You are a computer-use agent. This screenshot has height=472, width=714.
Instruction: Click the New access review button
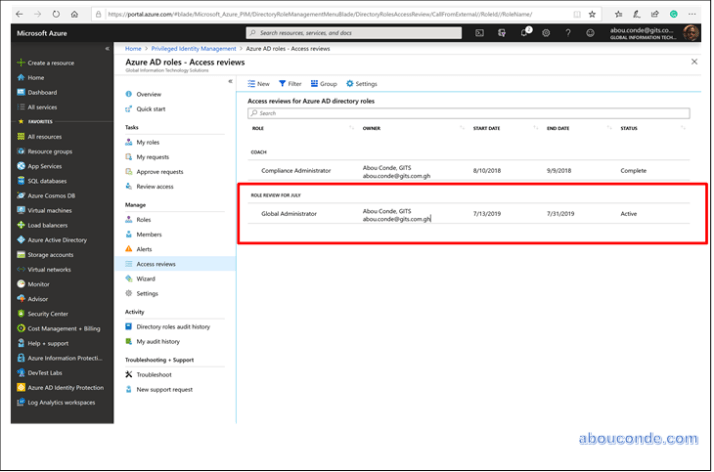coord(257,84)
